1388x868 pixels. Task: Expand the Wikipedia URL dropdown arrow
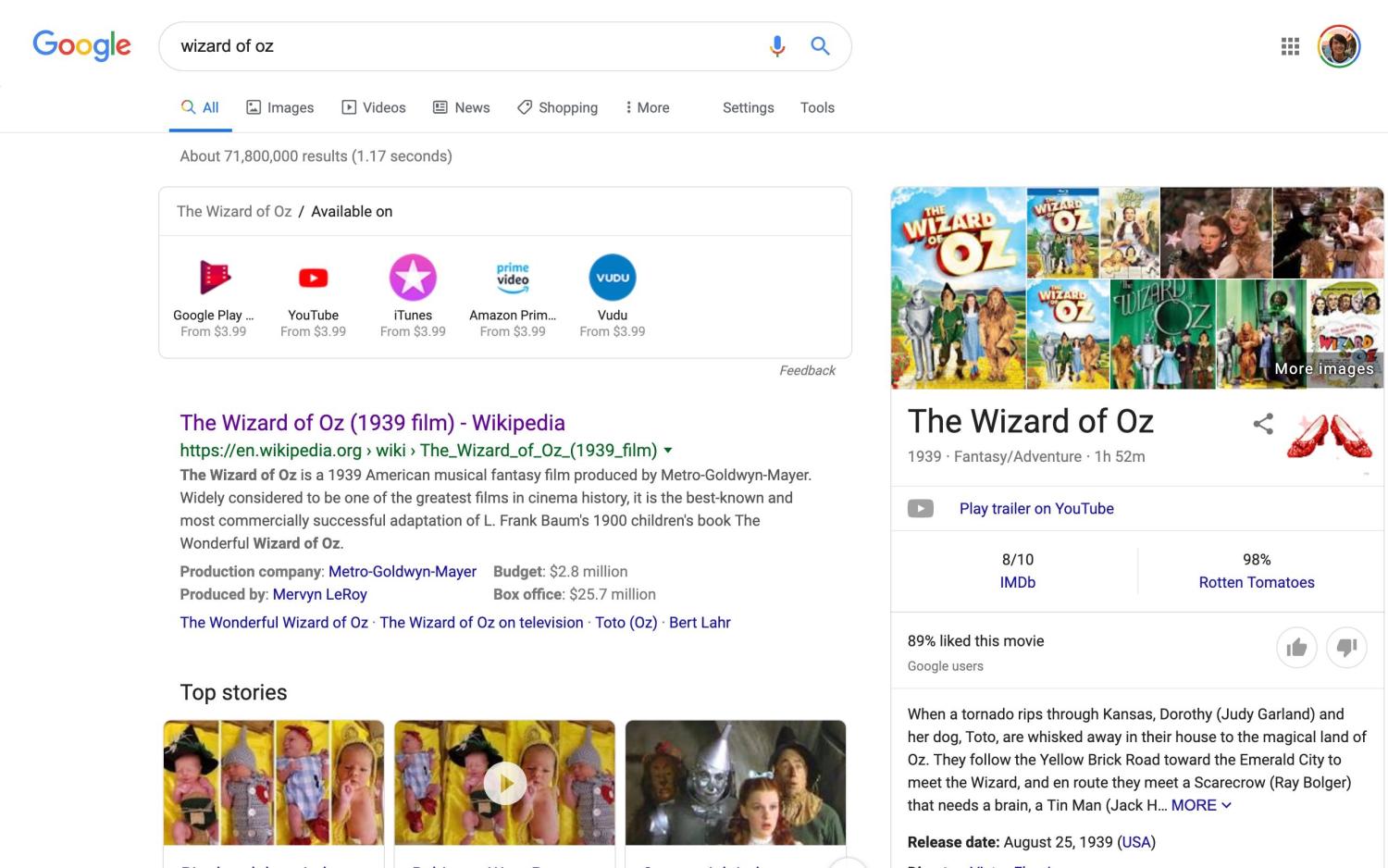668,451
